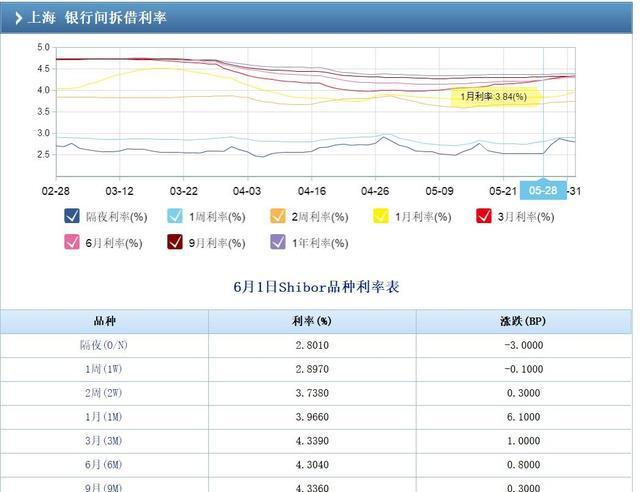The height and width of the screenshot is (492, 640).
Task: Uncheck the 6月利率(%) checkbox
Action: [x=72, y=242]
